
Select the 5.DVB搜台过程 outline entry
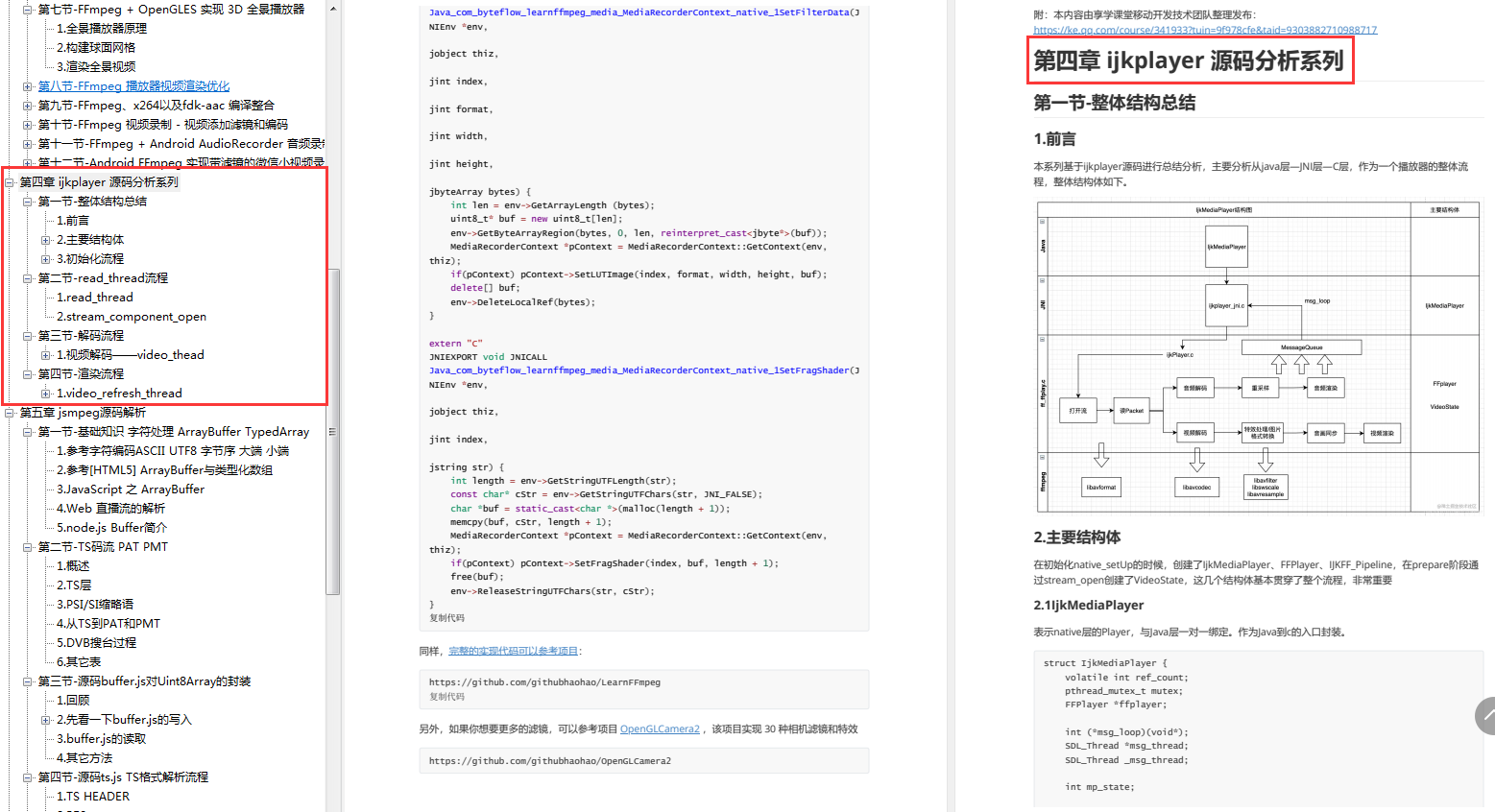(96, 643)
